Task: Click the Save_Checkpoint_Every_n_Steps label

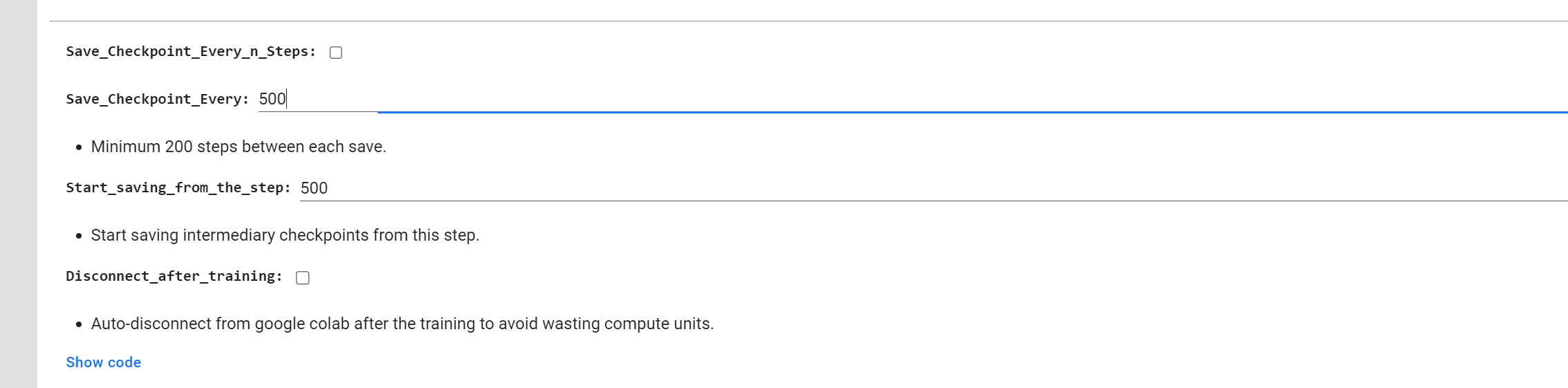Action: [191, 52]
